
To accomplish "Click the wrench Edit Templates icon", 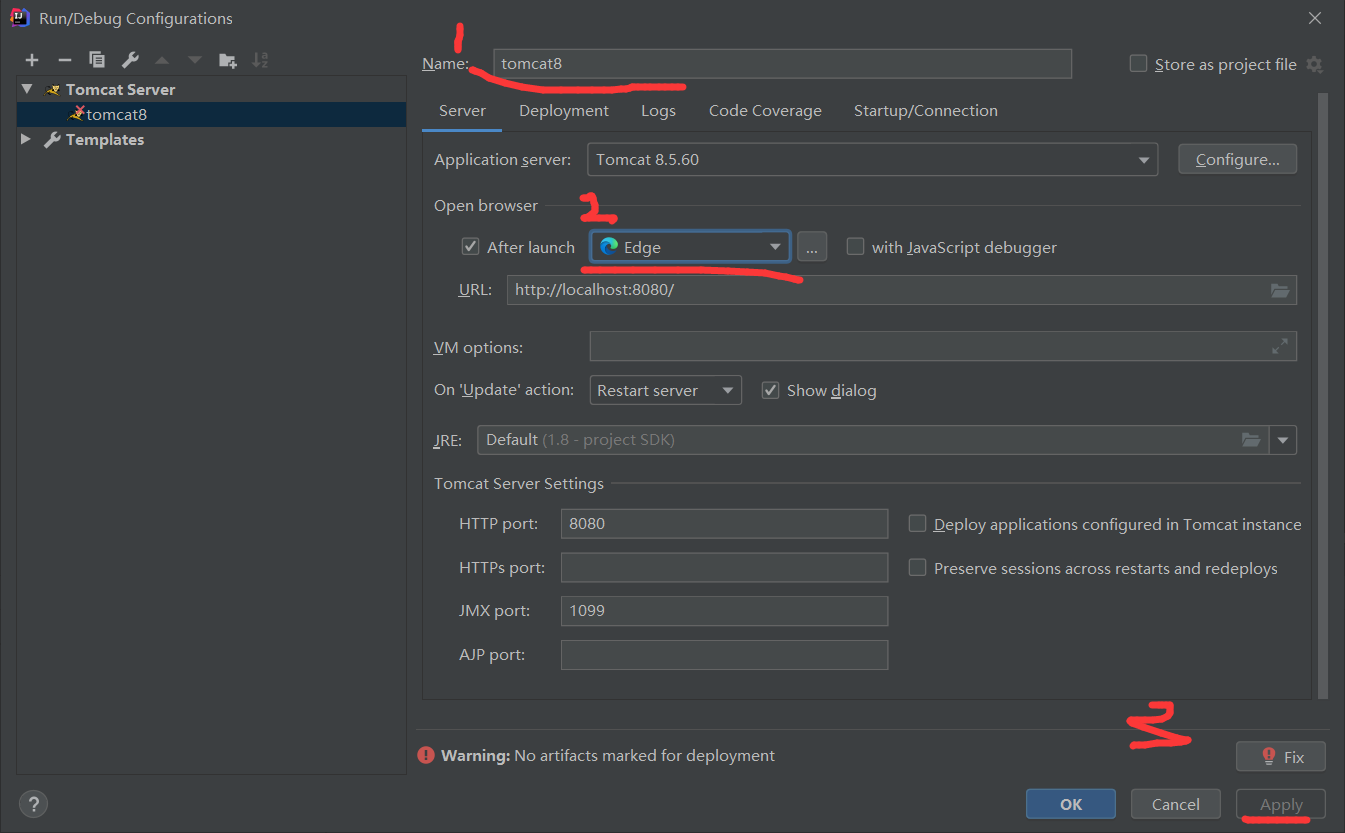I will (130, 60).
